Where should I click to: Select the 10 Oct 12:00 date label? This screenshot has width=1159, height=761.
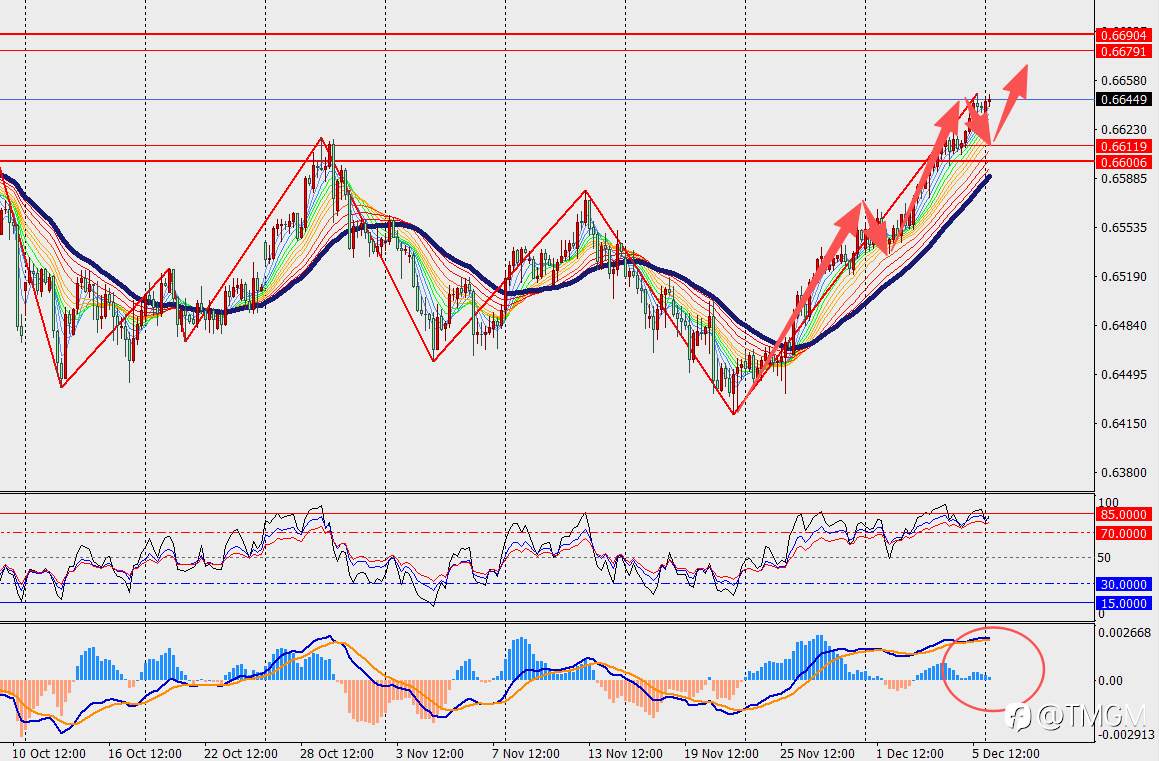[x=50, y=754]
